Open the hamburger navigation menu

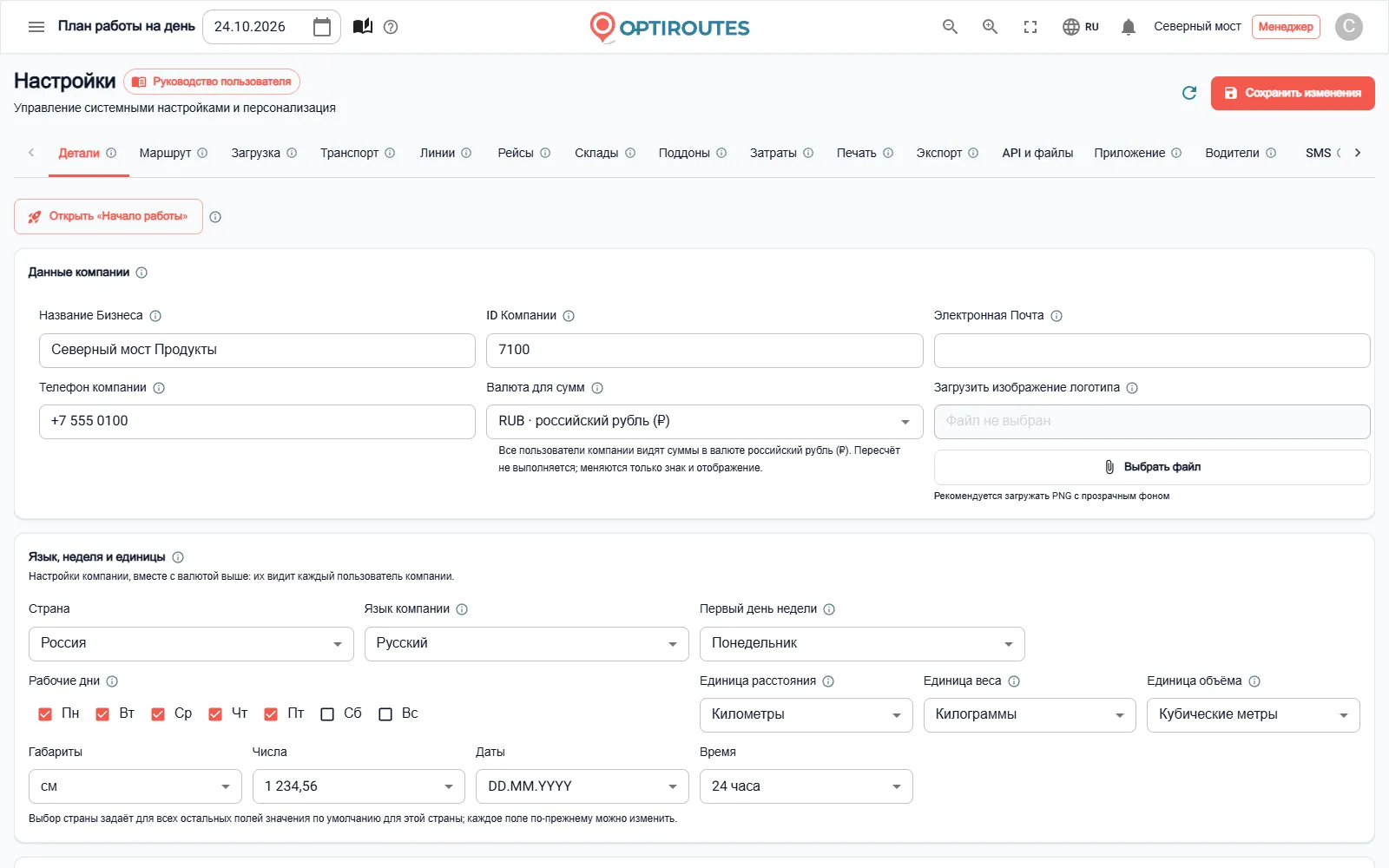click(x=36, y=27)
